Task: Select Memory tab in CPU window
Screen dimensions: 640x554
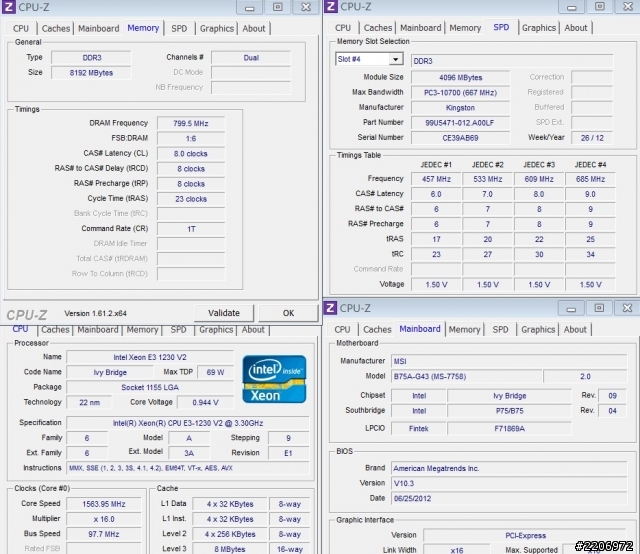Action: pos(142,329)
